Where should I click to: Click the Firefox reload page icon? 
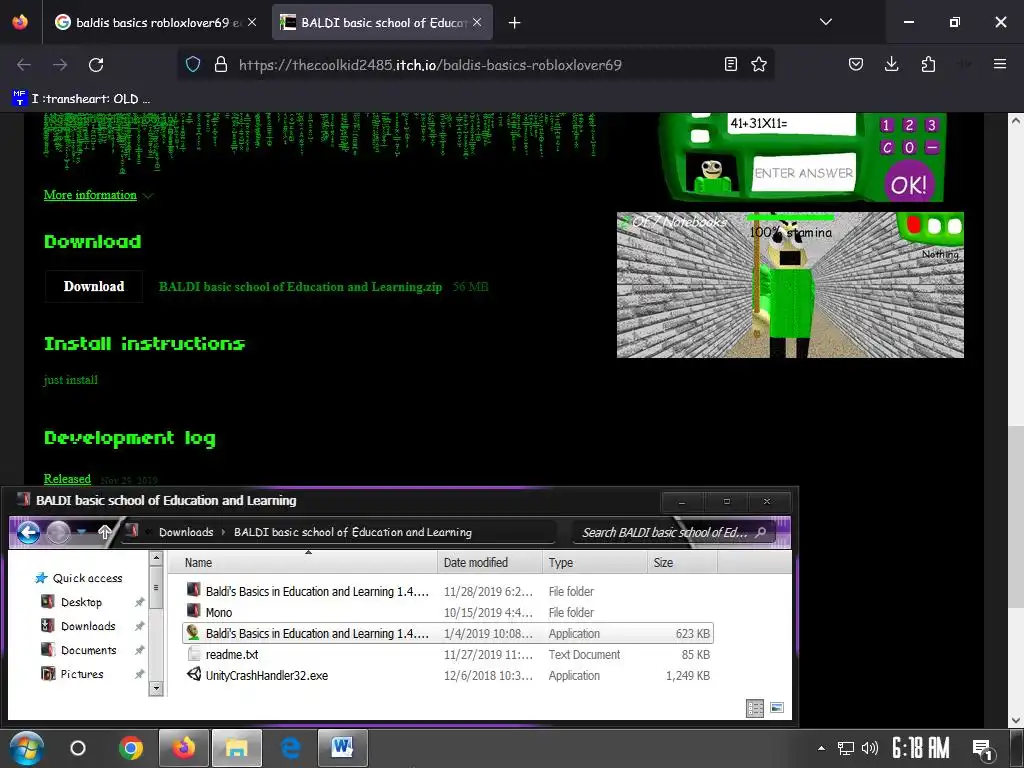(96, 65)
